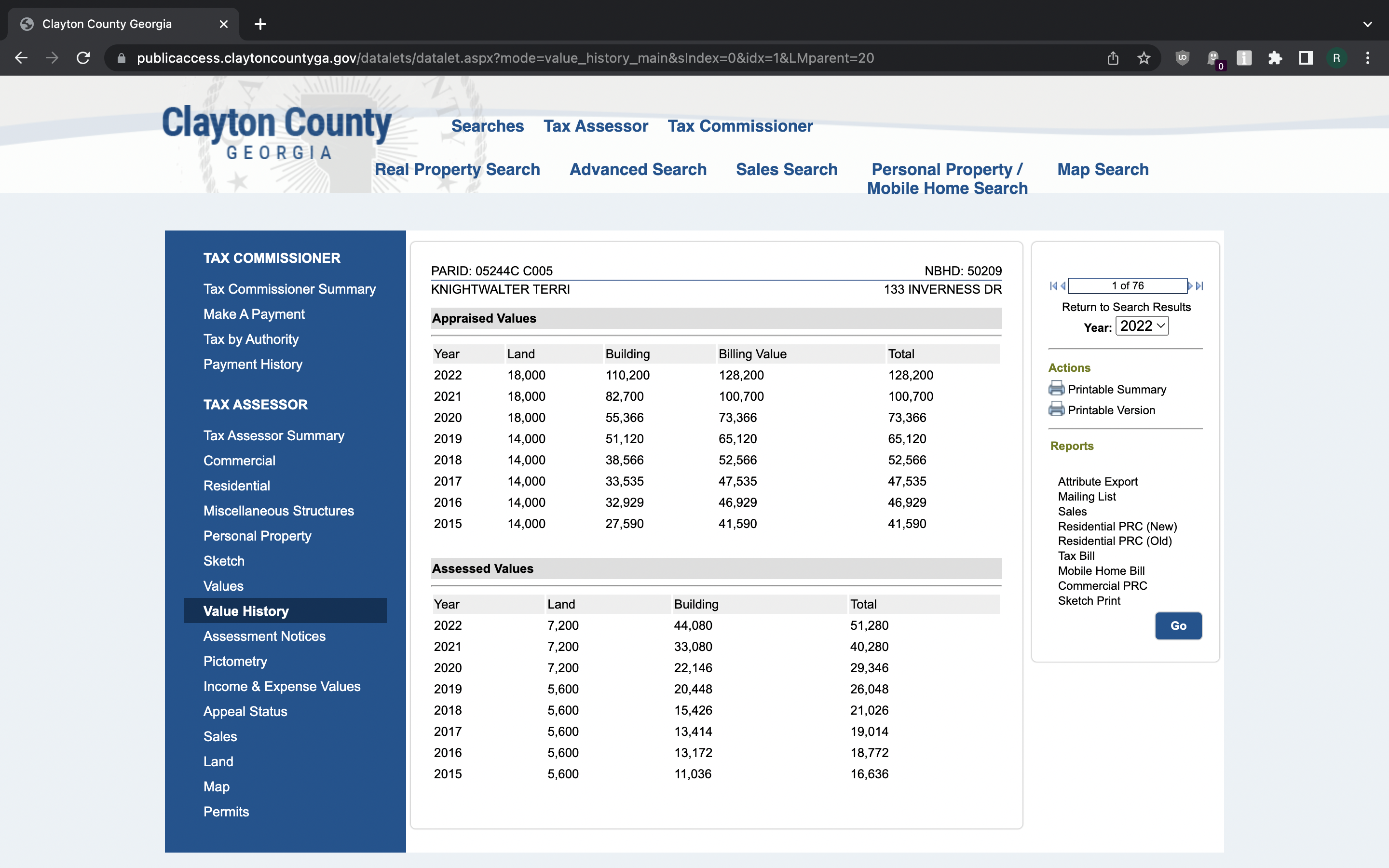Open Map Search
The height and width of the screenshot is (868, 1389).
pos(1103,169)
